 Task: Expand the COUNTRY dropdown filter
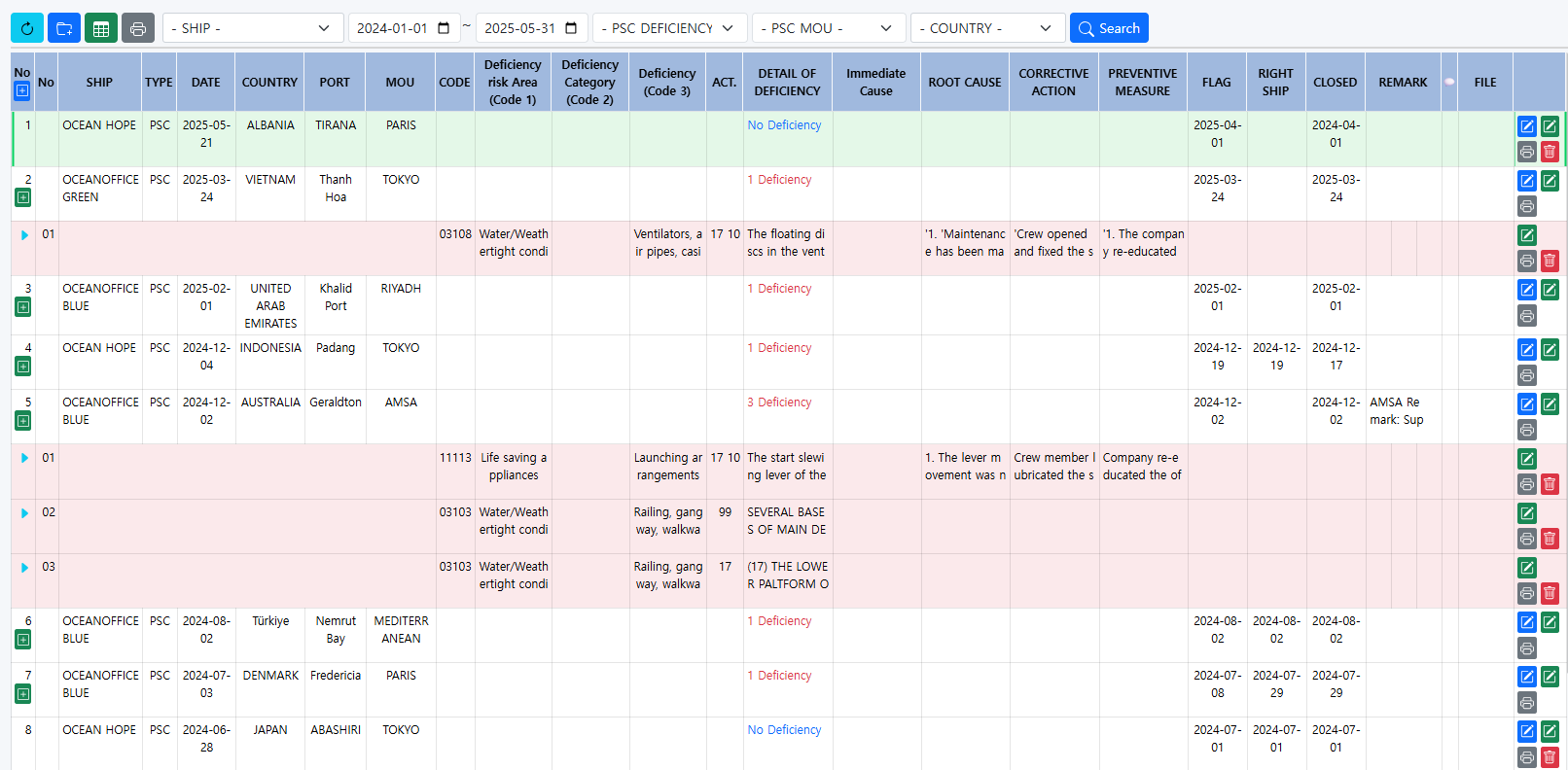click(986, 28)
